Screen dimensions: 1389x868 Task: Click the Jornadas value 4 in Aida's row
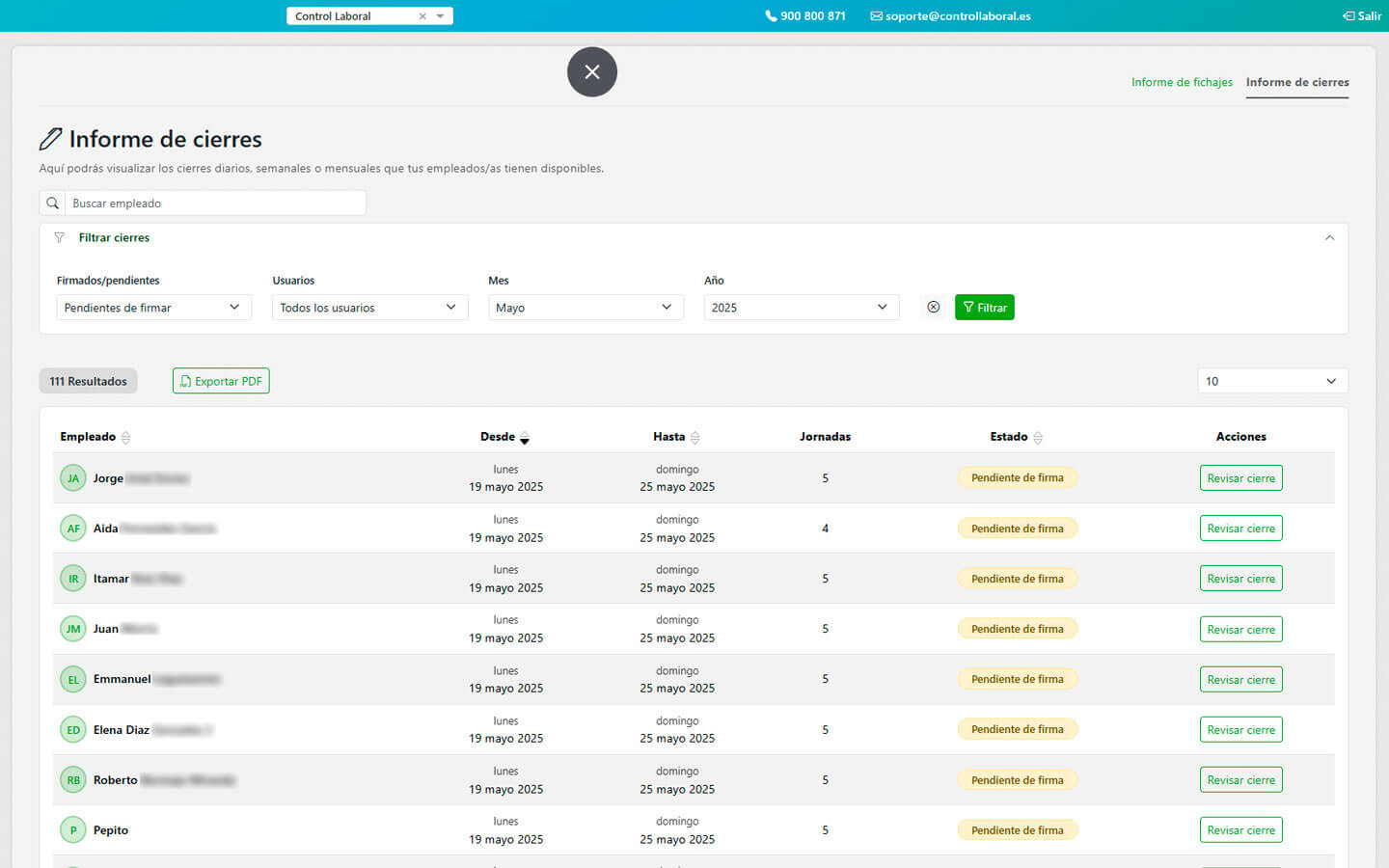825,529
